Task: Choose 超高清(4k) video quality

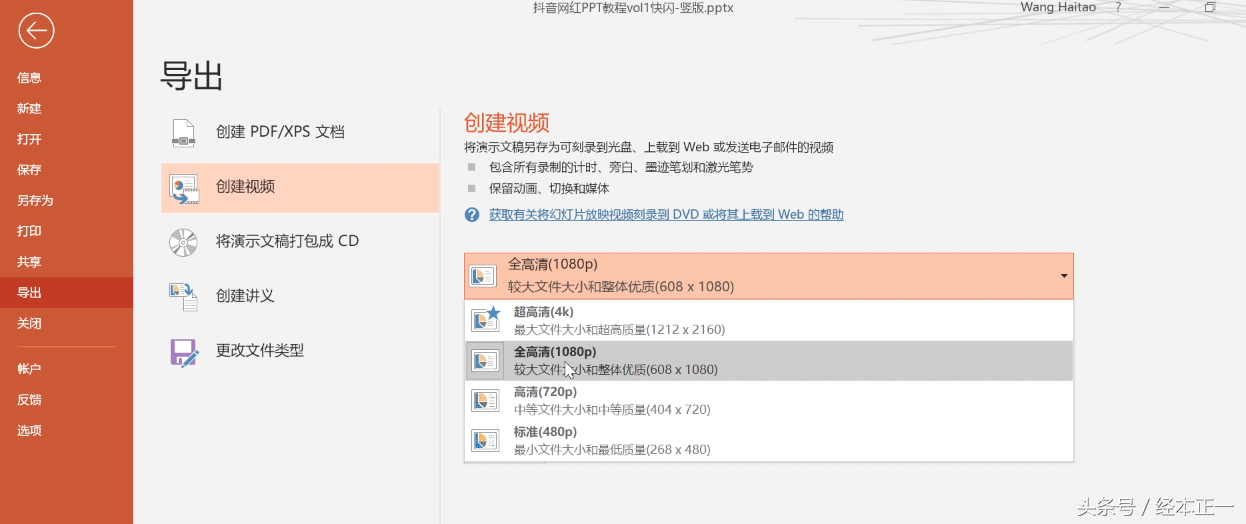Action: [x=768, y=320]
